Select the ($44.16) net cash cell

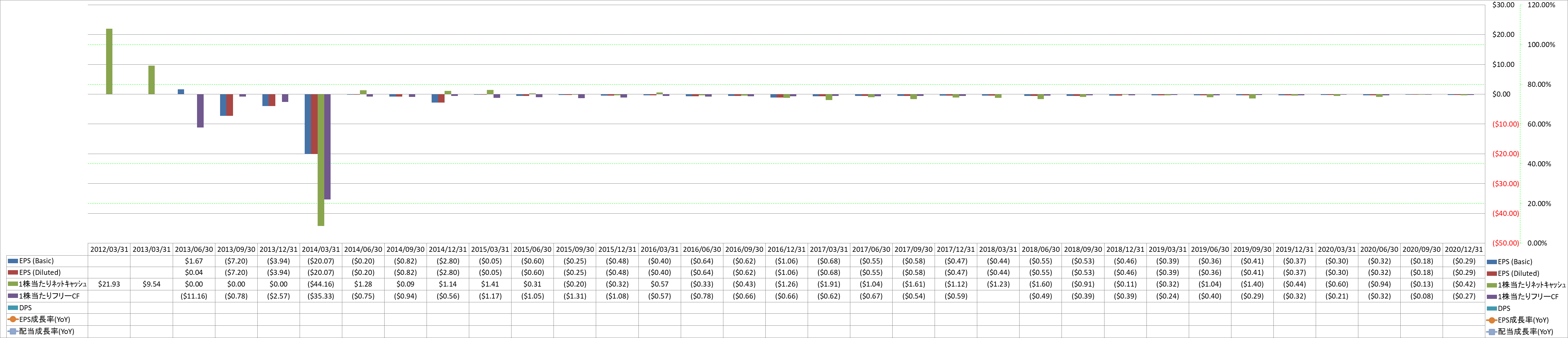click(x=321, y=284)
